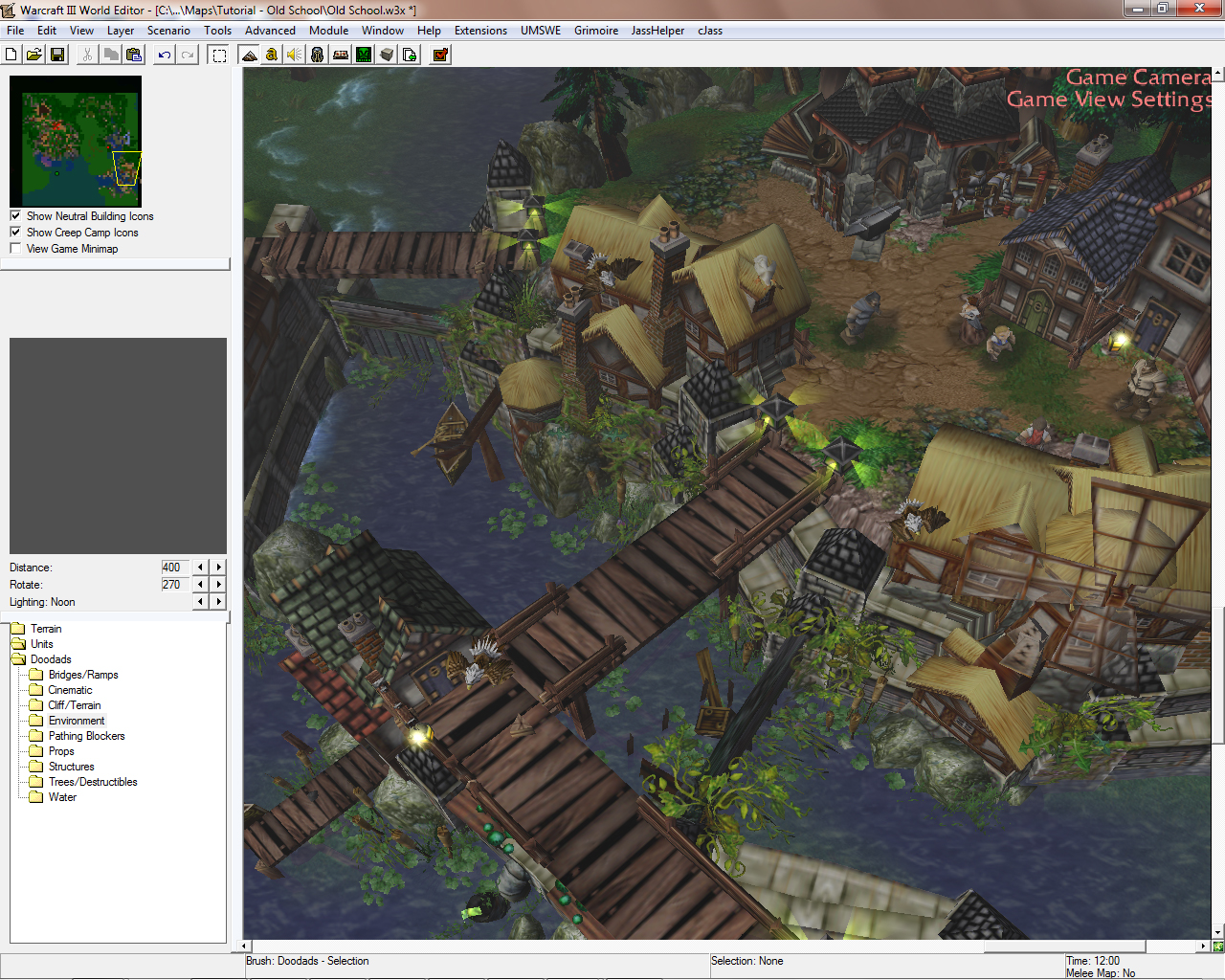Create a new map with the New icon
This screenshot has height=980, width=1225.
(x=11, y=55)
